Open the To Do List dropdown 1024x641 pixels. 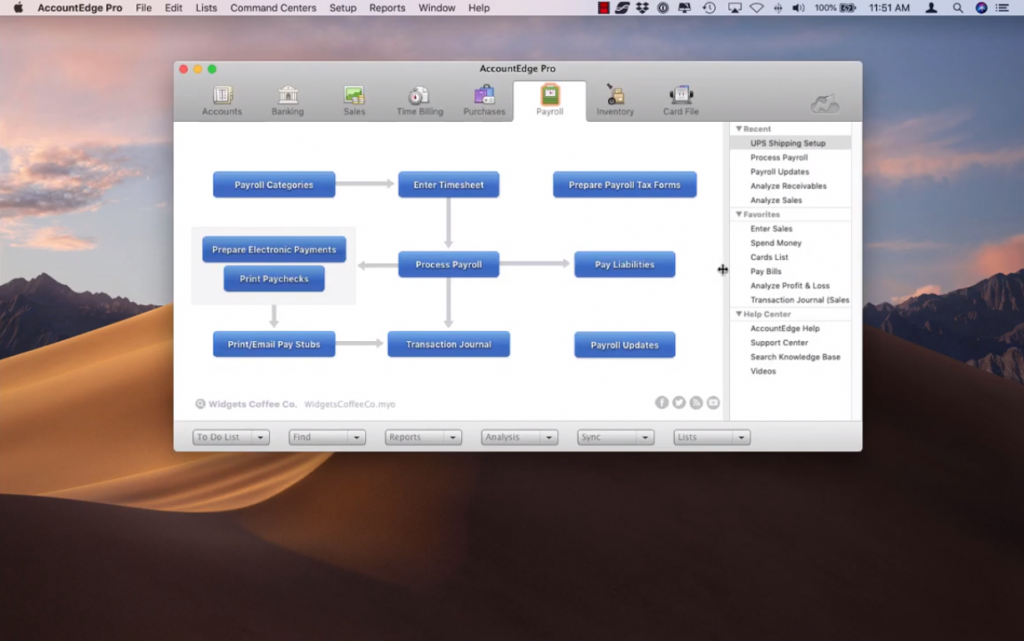coord(231,437)
